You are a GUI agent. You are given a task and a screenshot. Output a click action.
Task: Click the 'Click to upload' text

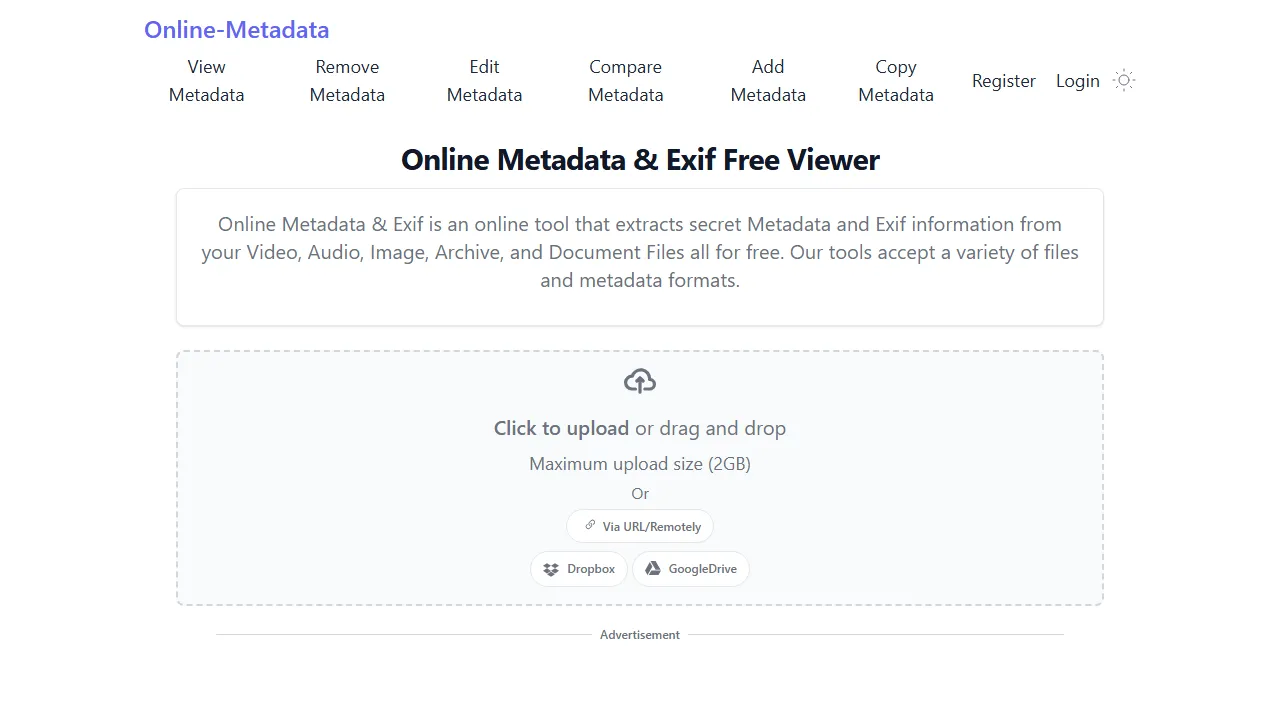tap(561, 428)
